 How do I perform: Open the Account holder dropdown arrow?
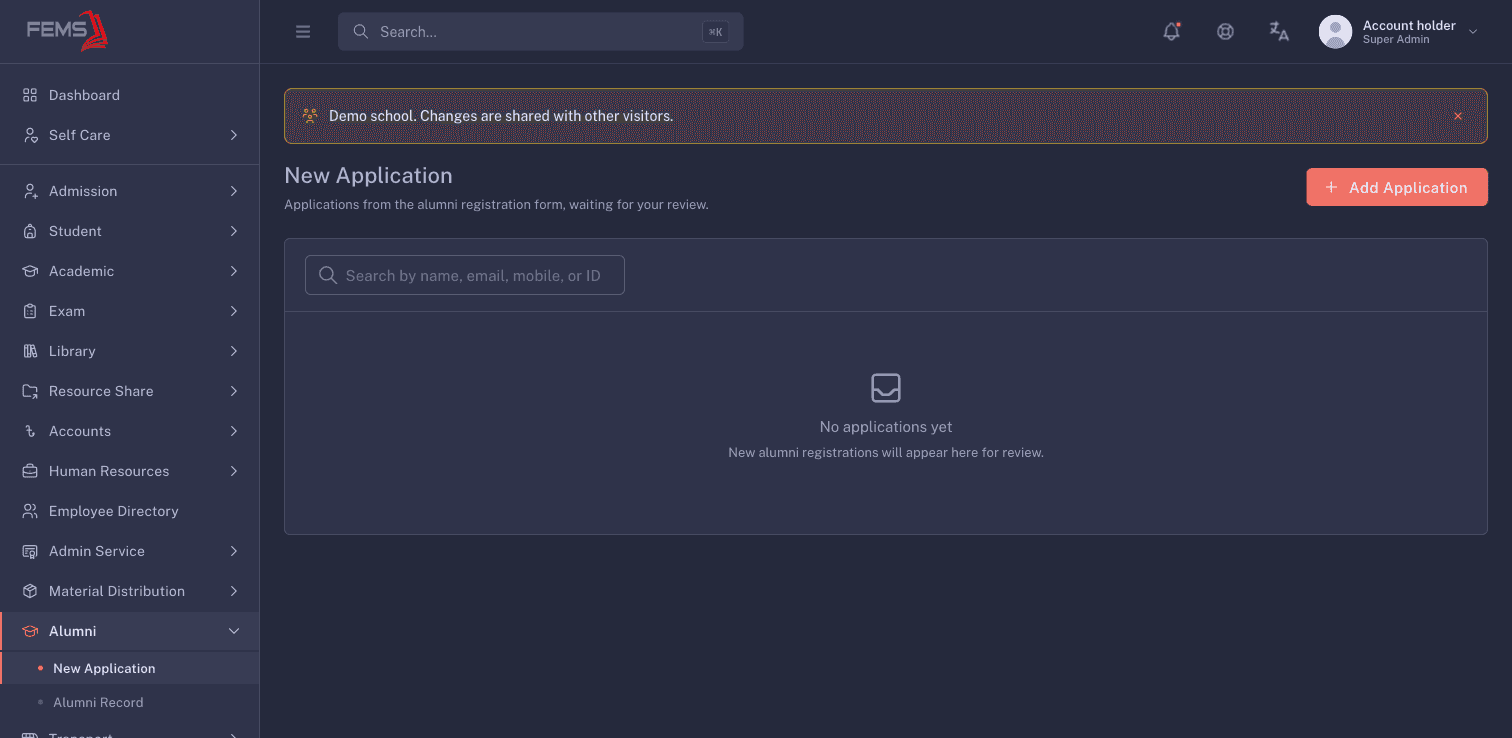[1472, 32]
